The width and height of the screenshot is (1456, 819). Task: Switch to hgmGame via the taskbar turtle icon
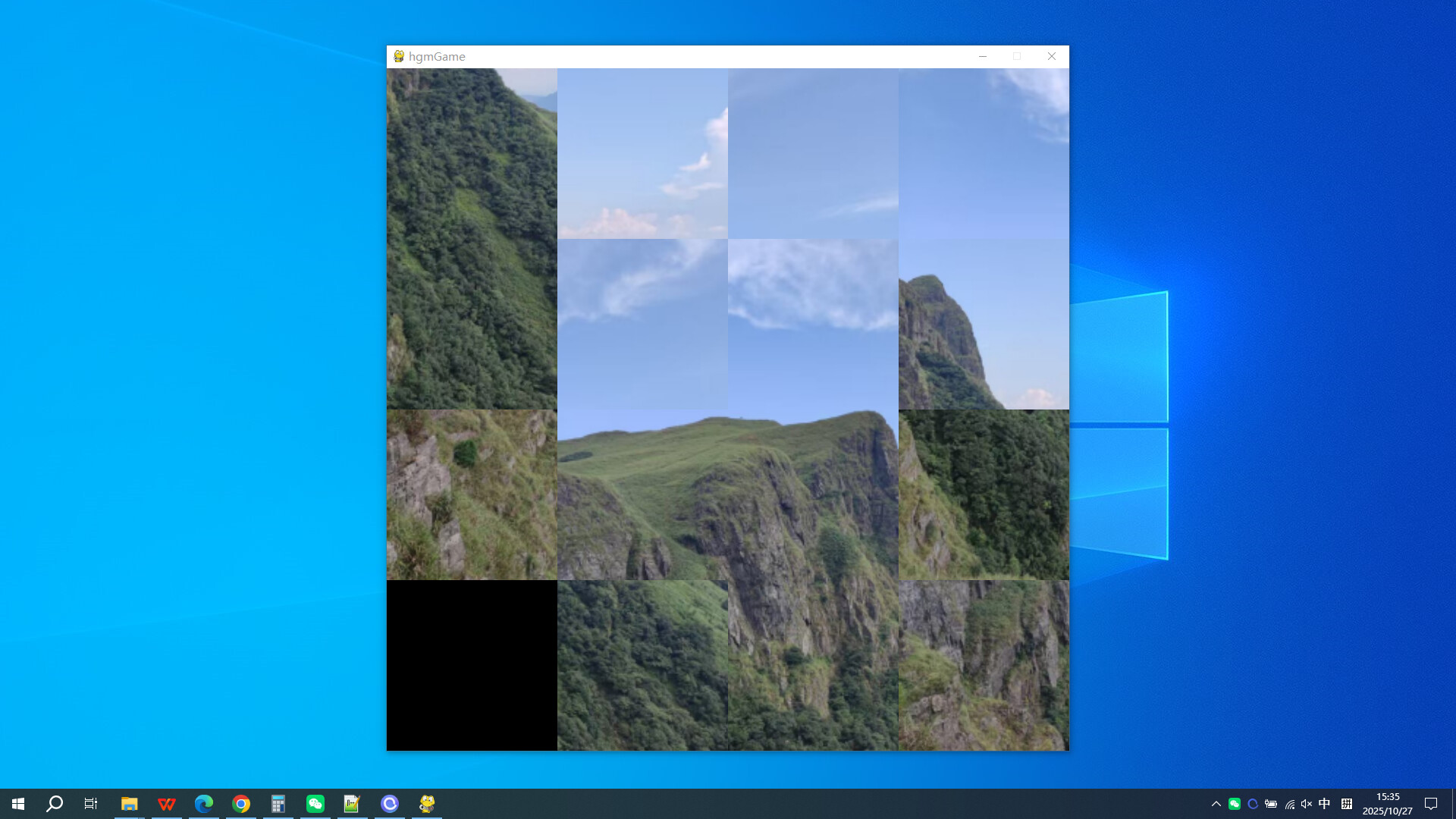[427, 803]
